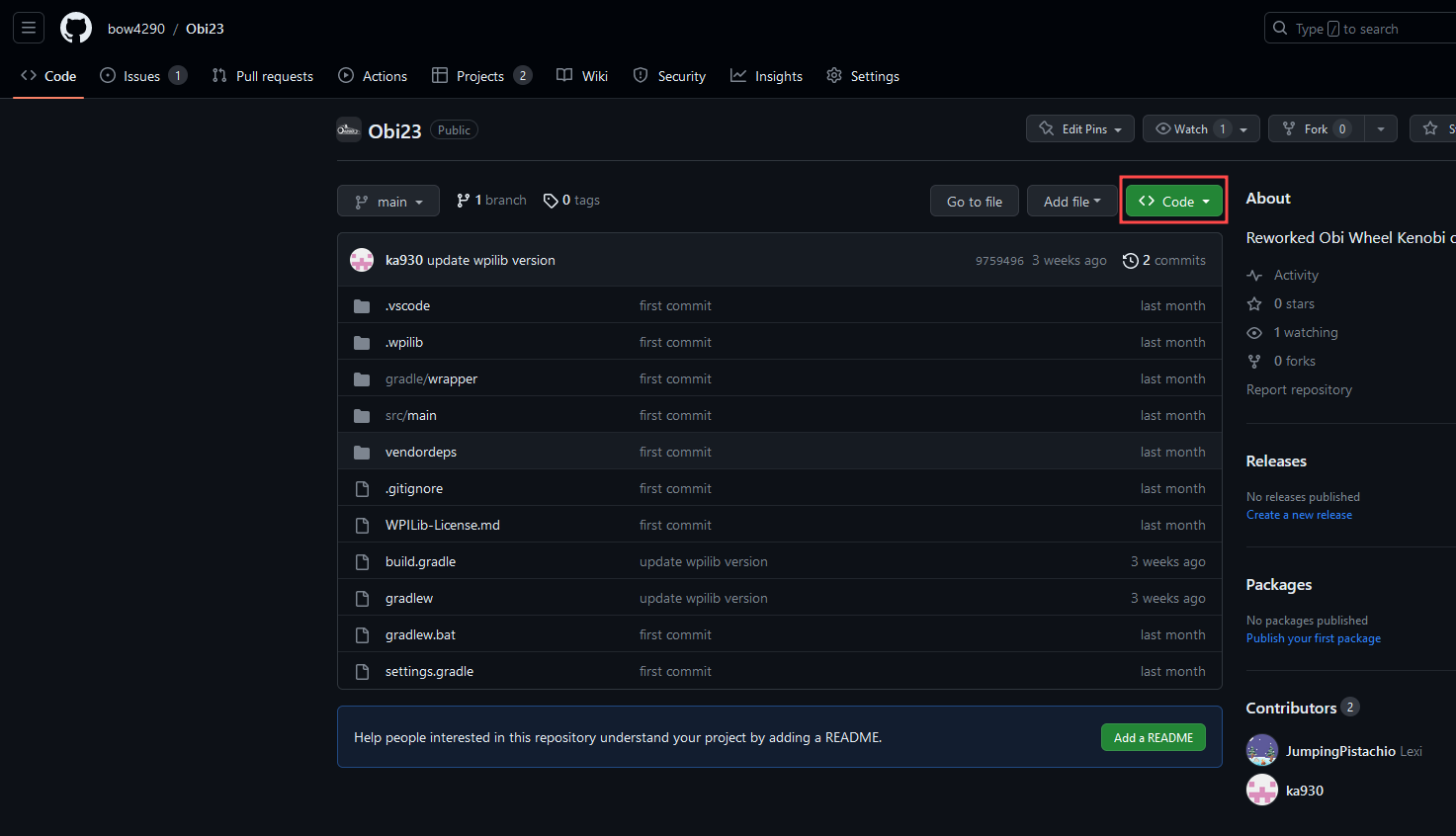Open the hamburger navigation menu
This screenshot has height=836, width=1456.
(29, 28)
